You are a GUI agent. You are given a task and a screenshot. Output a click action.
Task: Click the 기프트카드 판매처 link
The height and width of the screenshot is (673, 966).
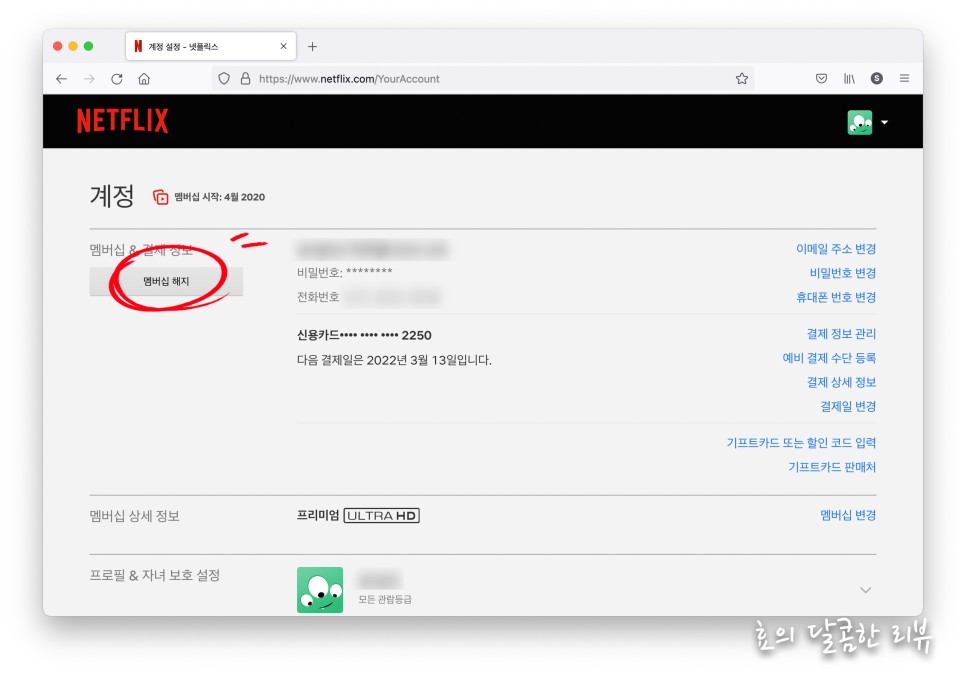coord(832,467)
